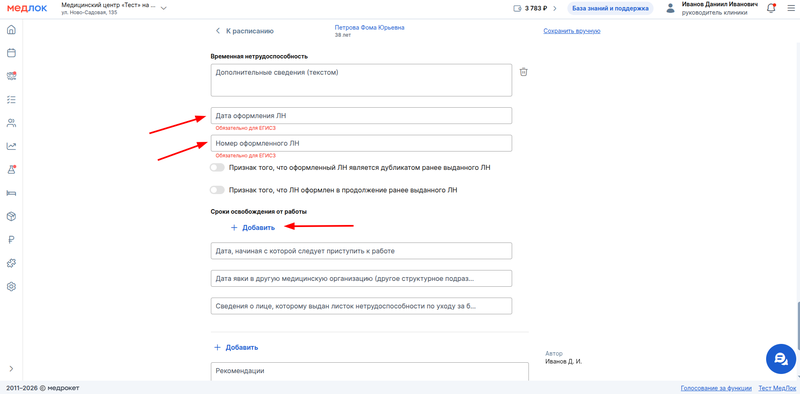Focus the Рекомендации text field

(x=369, y=372)
